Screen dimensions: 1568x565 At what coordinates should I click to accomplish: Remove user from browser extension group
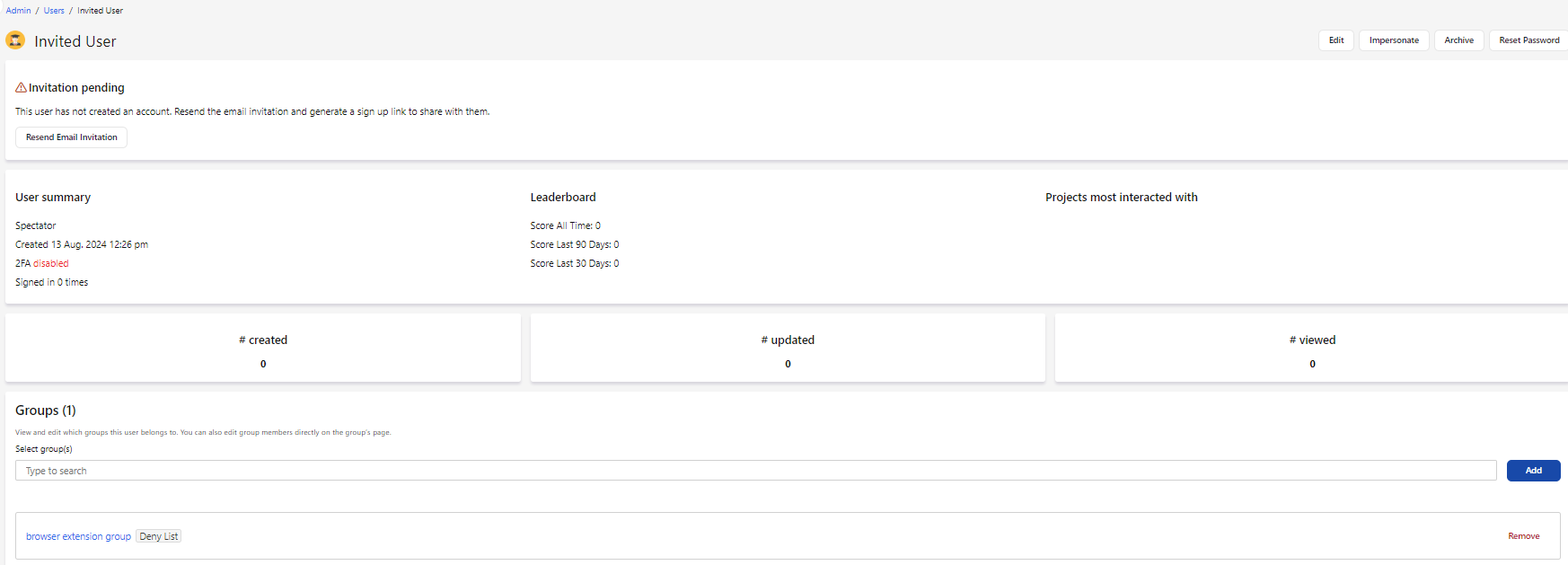point(1523,536)
